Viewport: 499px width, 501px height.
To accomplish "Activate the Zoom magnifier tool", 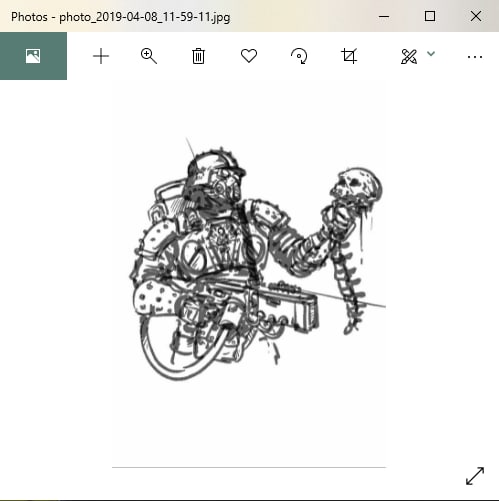I will (x=149, y=56).
